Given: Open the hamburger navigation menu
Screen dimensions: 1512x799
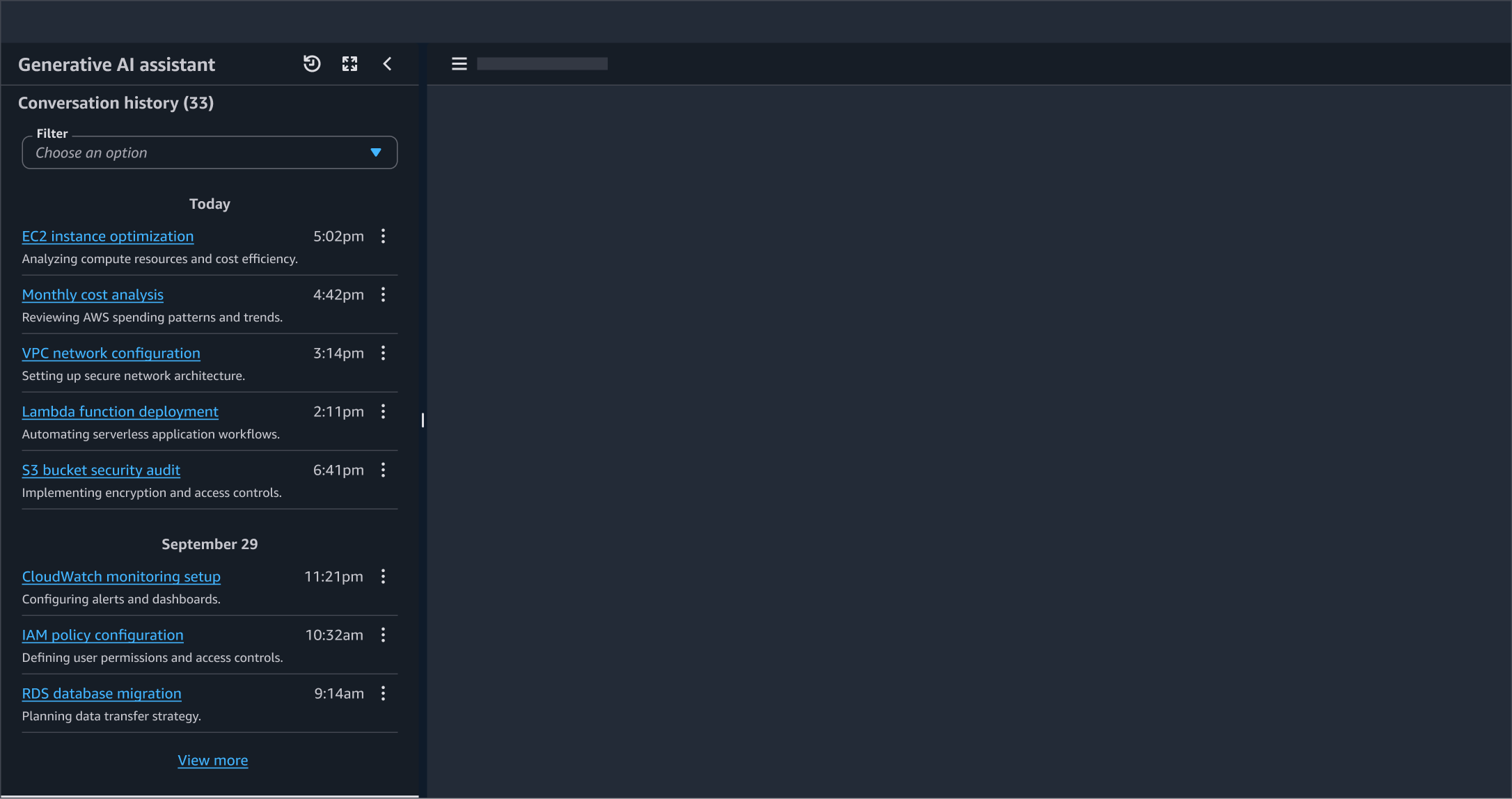Looking at the screenshot, I should (459, 64).
